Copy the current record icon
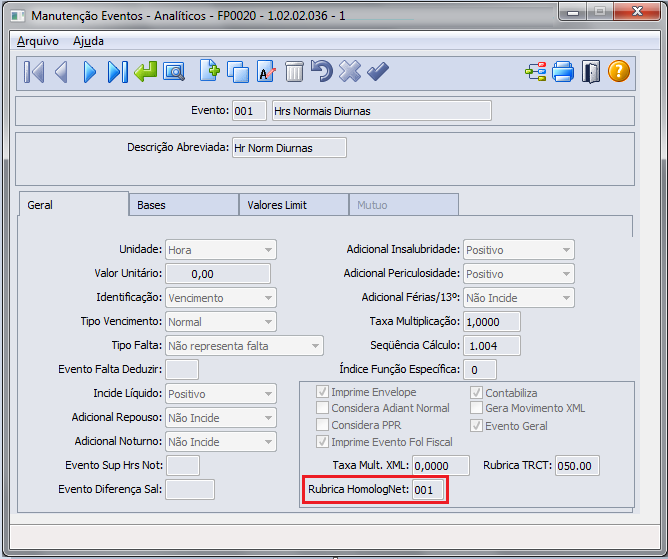The width and height of the screenshot is (668, 559). [238, 72]
